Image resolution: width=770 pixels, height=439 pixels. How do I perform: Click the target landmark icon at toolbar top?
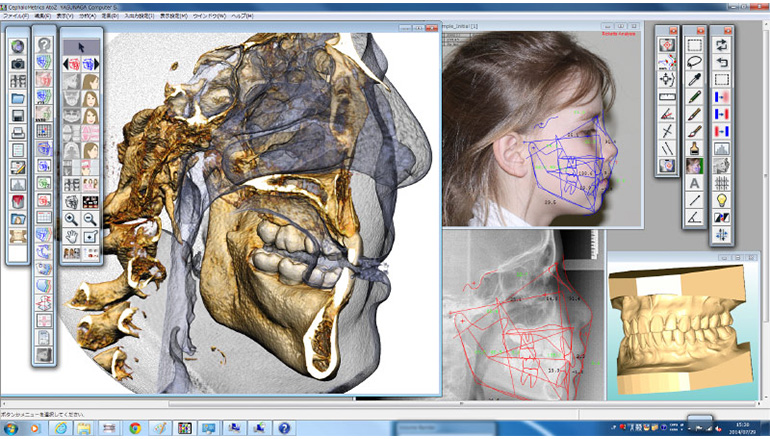tap(667, 45)
